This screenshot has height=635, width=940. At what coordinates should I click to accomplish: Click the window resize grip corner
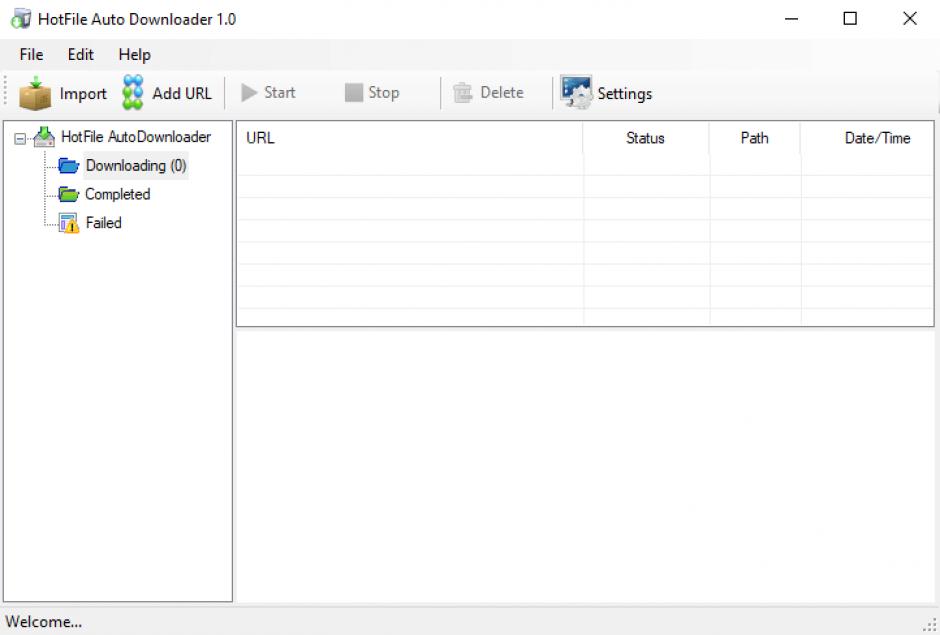click(931, 626)
